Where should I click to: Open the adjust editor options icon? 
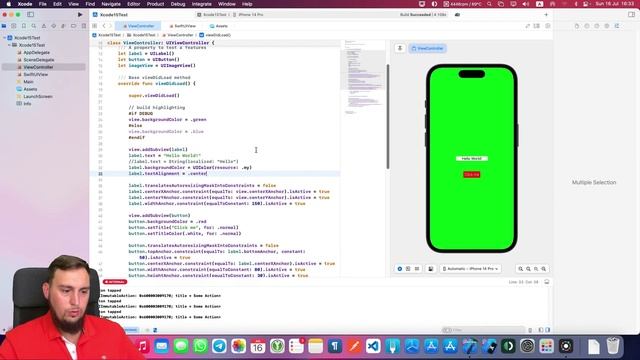pos(537,26)
